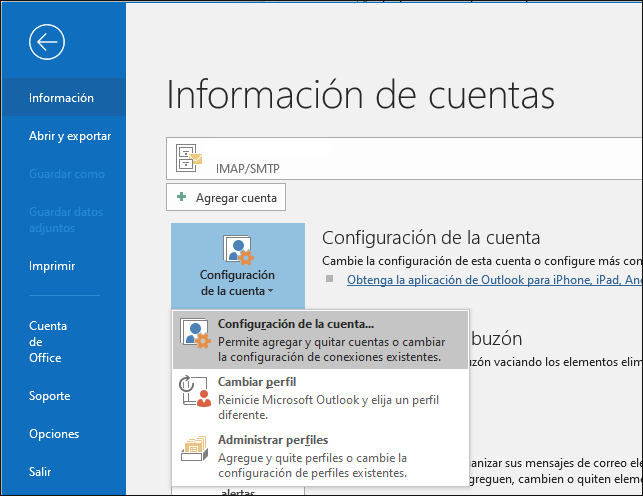Click the IMAP/SMTP account mailbox icon
Image resolution: width=643 pixels, height=496 pixels.
(189, 158)
